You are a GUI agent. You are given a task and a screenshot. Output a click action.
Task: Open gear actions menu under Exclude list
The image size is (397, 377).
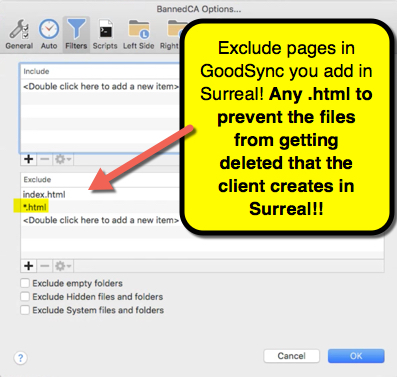63,266
